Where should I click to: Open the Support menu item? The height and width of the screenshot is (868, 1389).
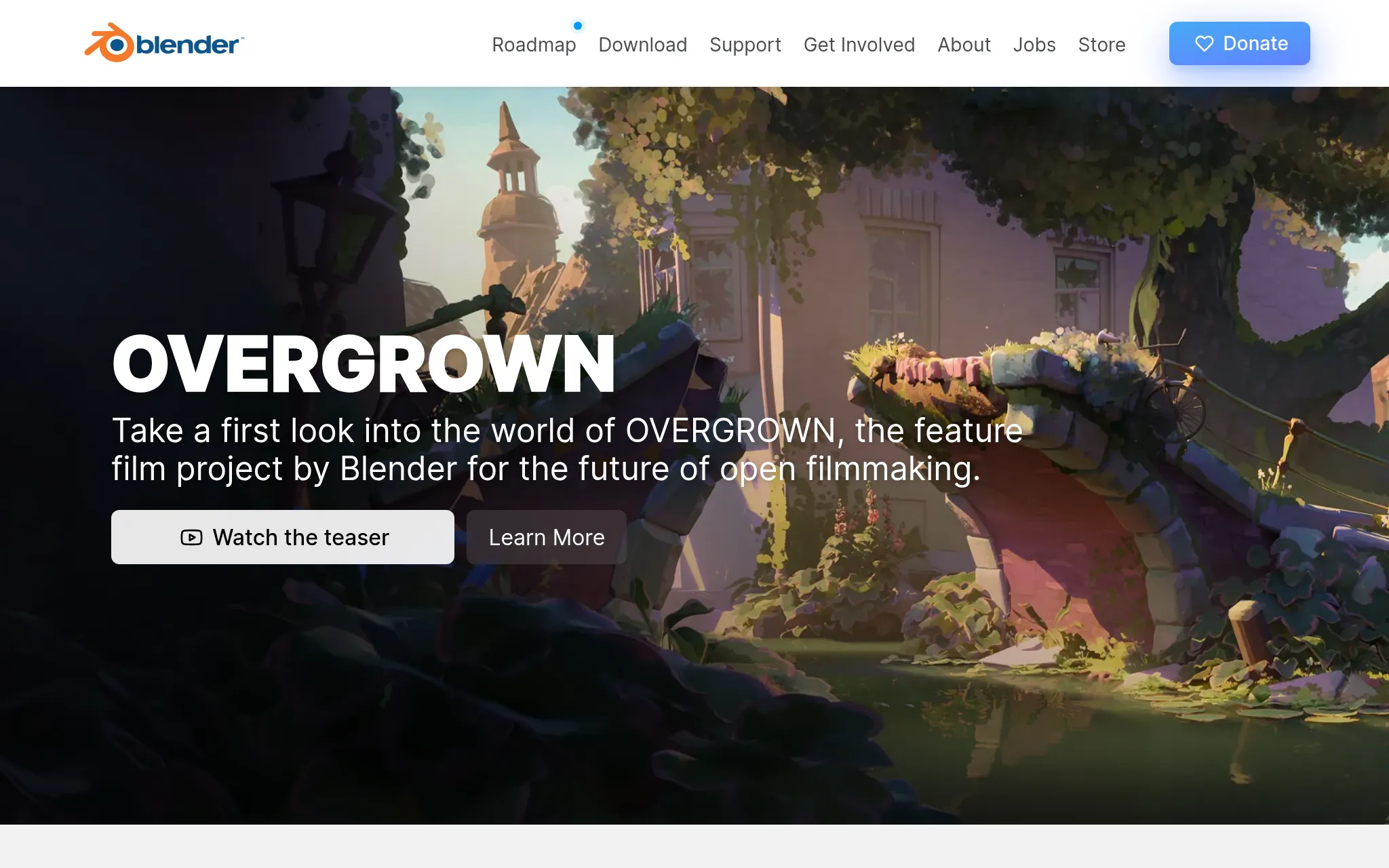click(745, 45)
